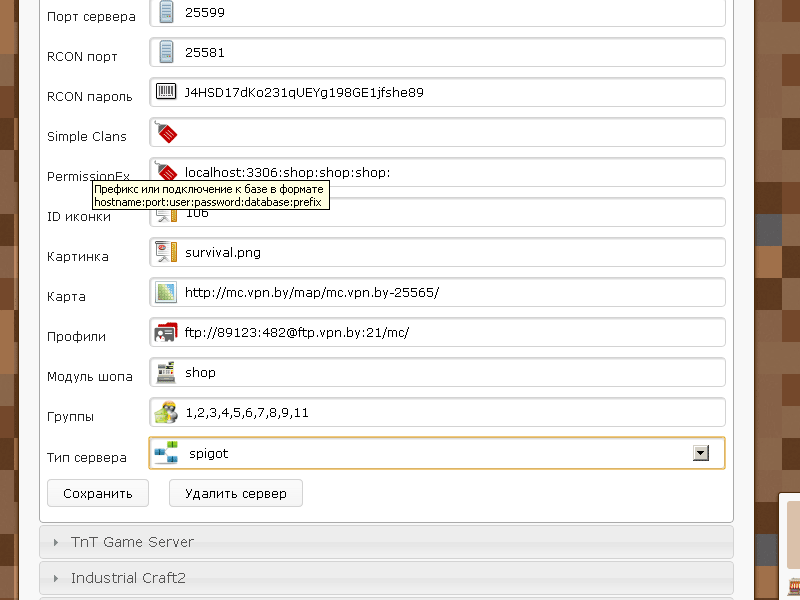Select the Профили ftp address field

450,332
